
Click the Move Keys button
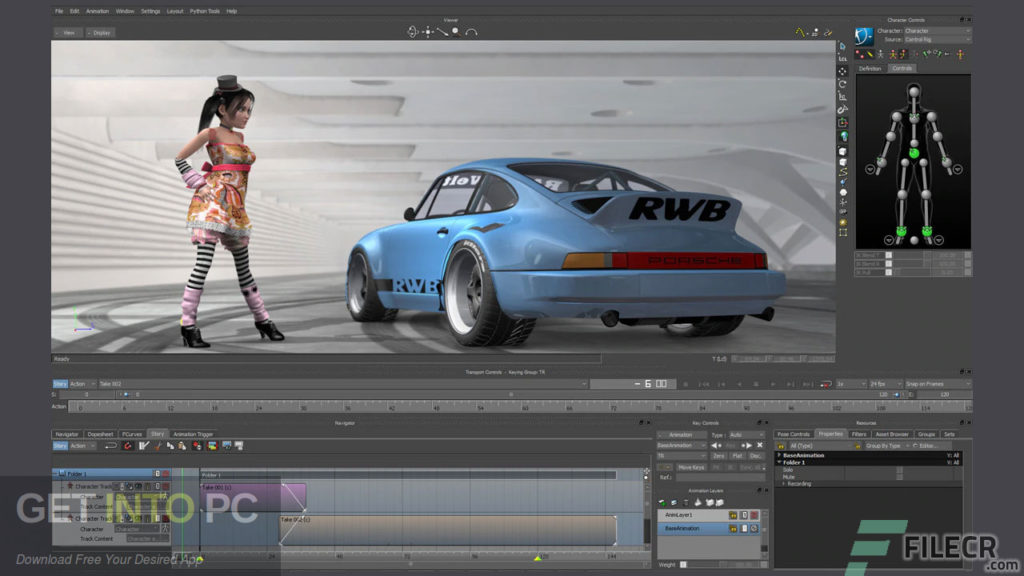pos(692,468)
